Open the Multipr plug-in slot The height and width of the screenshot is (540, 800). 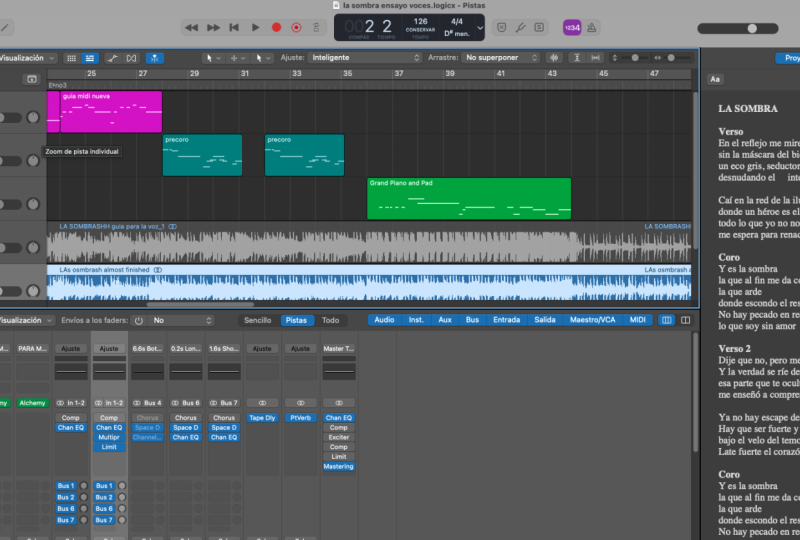click(109, 437)
